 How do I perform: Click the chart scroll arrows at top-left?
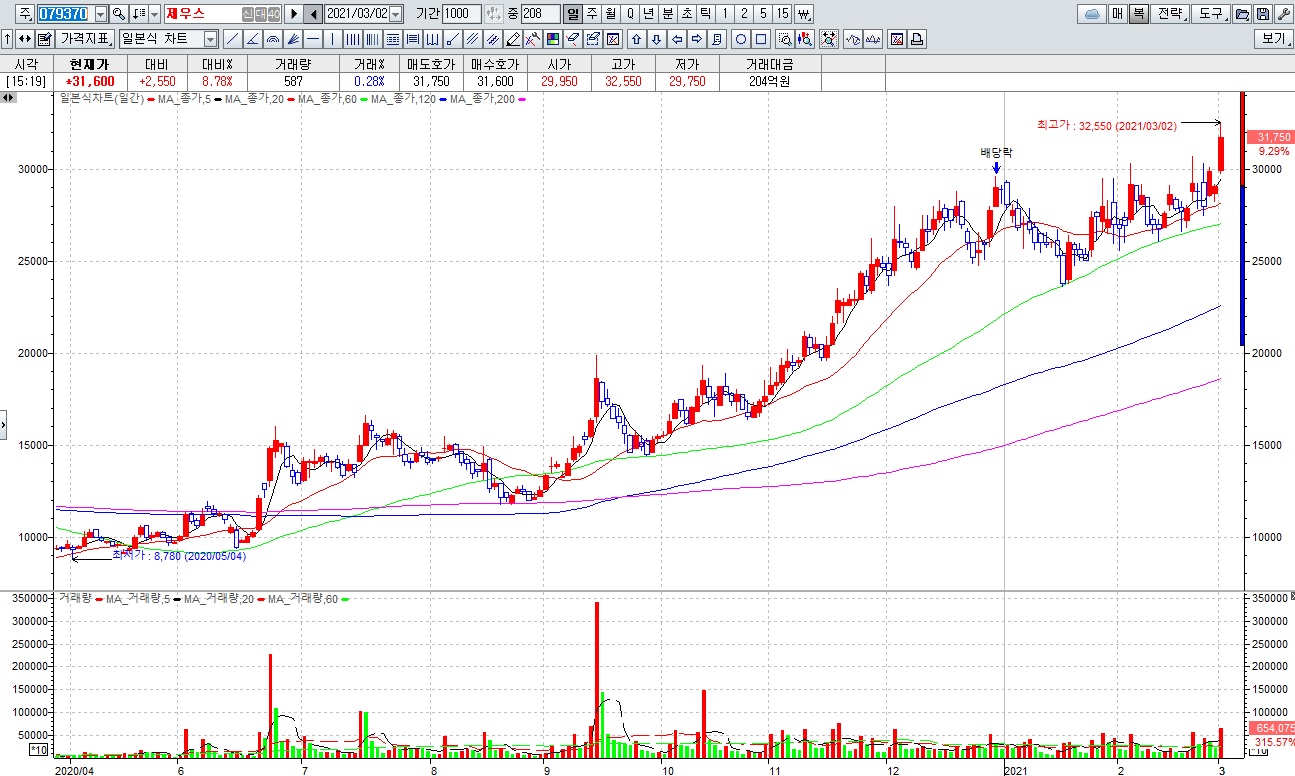(8, 98)
